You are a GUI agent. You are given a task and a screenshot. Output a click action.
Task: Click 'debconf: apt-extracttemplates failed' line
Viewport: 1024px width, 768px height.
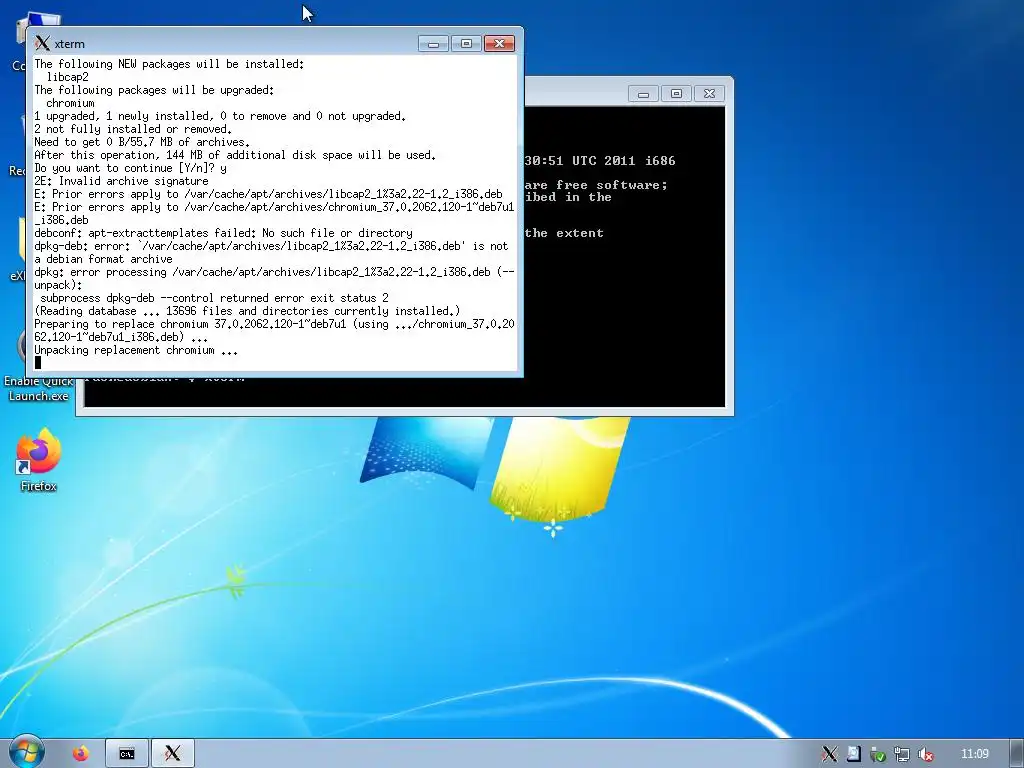point(223,233)
